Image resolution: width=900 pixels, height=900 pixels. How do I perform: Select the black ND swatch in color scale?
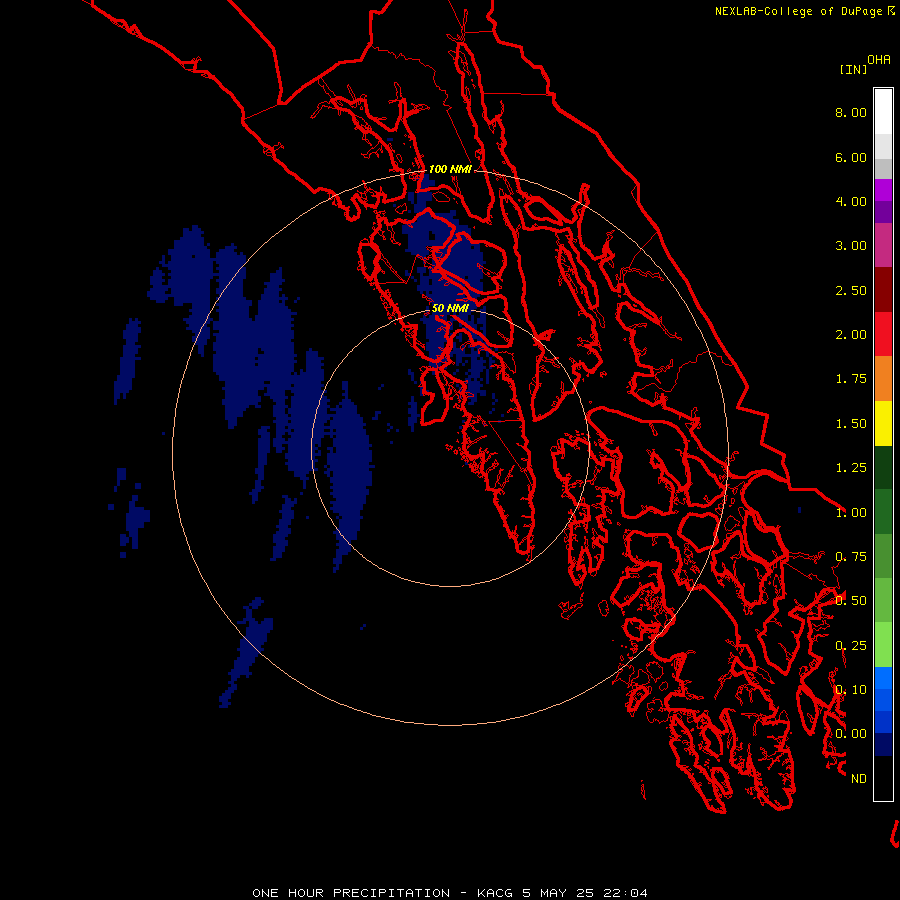pyautogui.click(x=883, y=778)
